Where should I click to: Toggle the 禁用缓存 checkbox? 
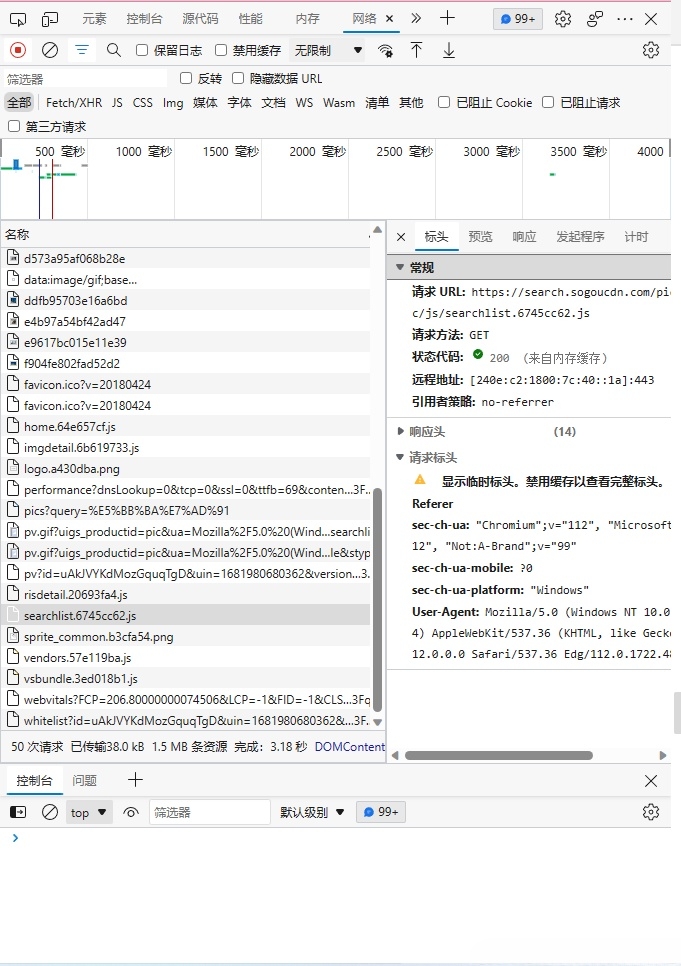[x=221, y=50]
